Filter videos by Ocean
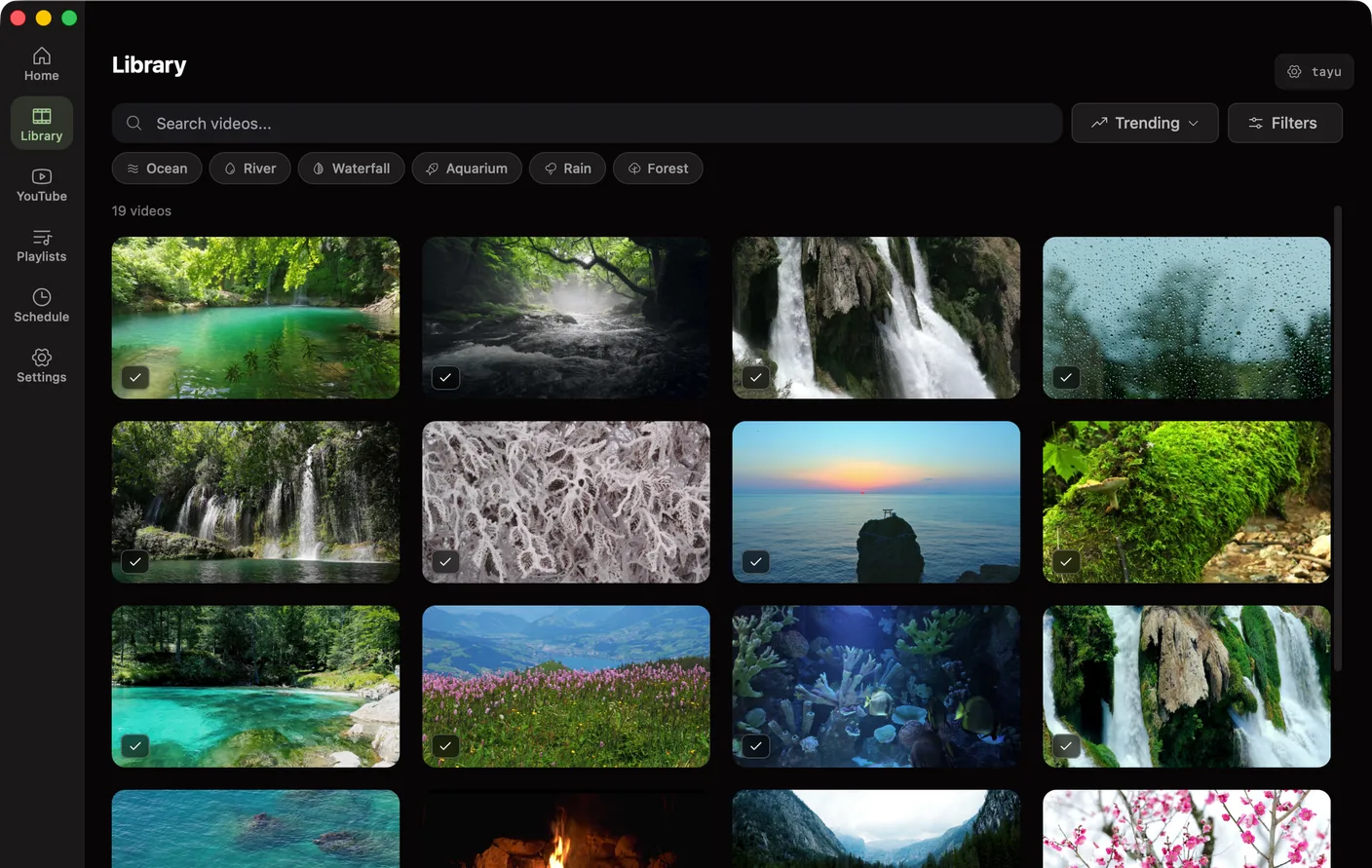 [157, 169]
